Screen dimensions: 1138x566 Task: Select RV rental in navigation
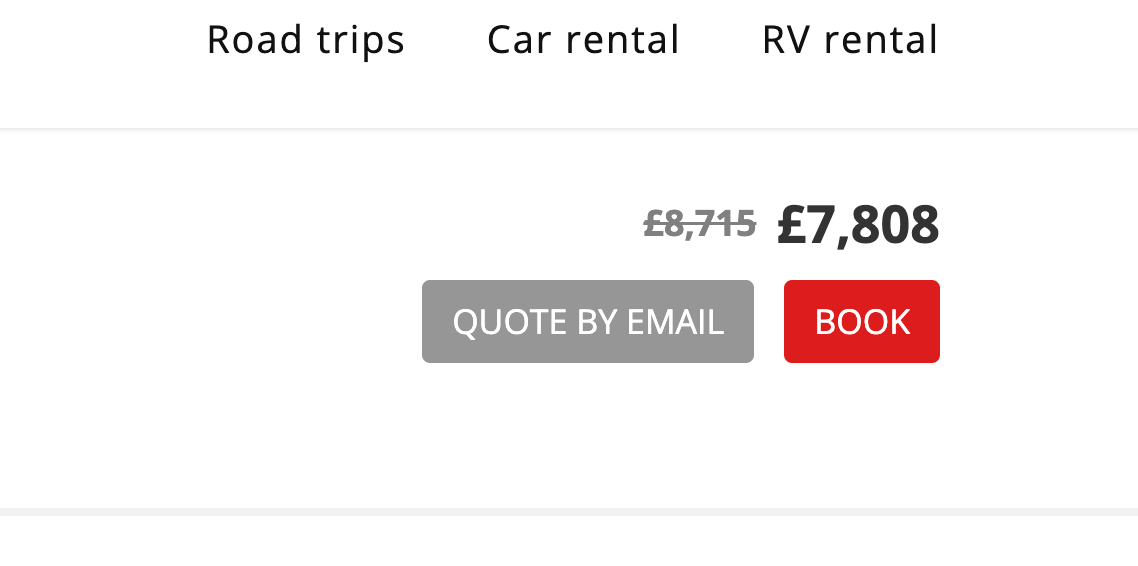pyautogui.click(x=850, y=40)
